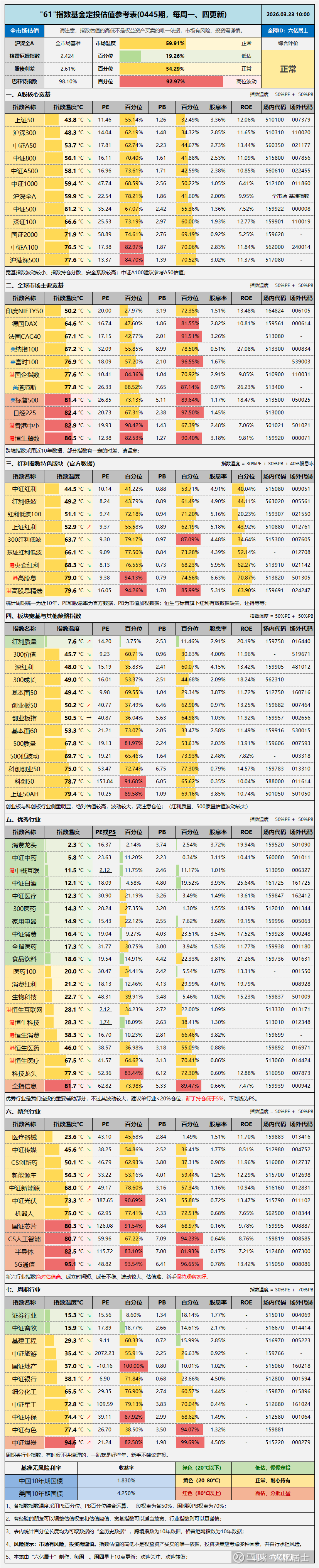This screenshot has height=1568, width=319.
Task: Click the 指数温度°C column header under A股核心宽基
Action: tap(68, 107)
